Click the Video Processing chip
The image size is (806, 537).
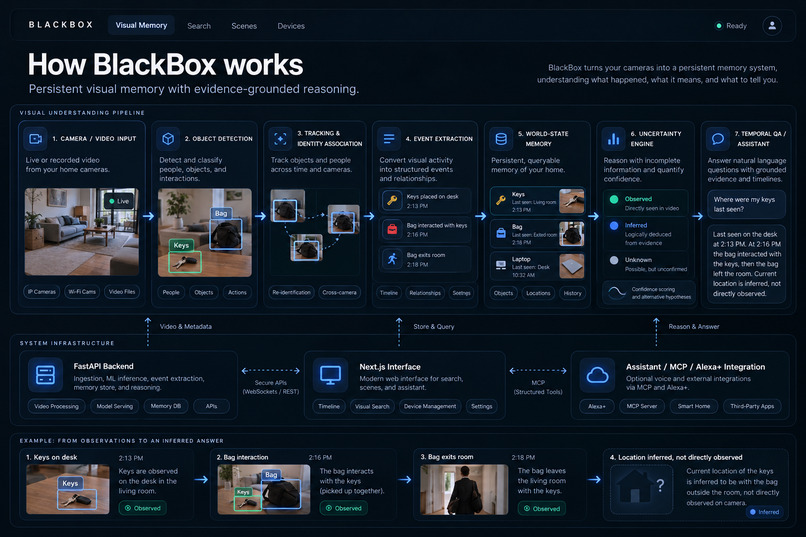pos(57,406)
